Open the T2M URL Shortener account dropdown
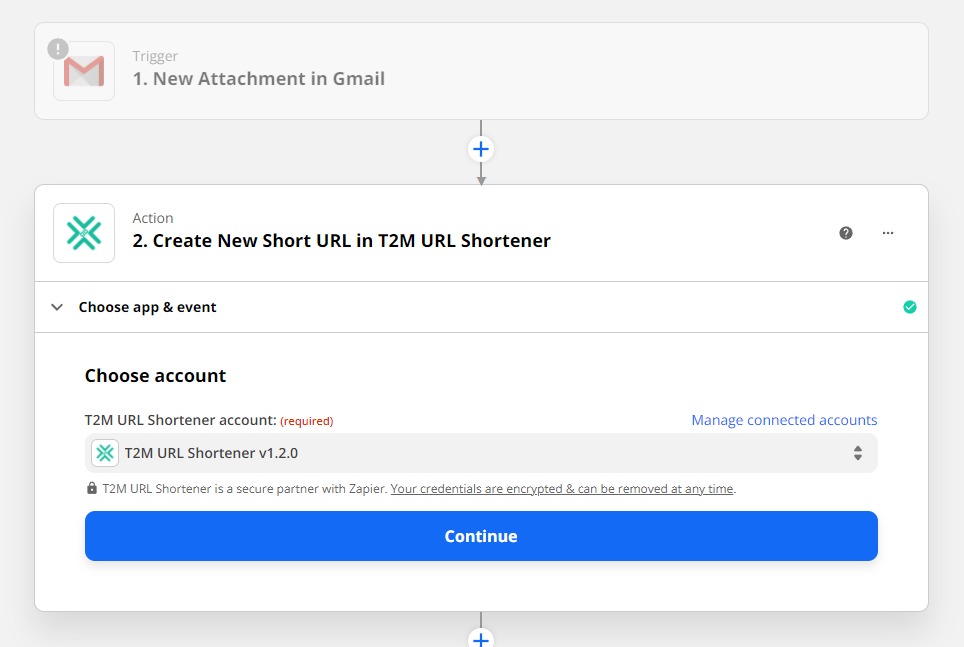 pos(481,453)
